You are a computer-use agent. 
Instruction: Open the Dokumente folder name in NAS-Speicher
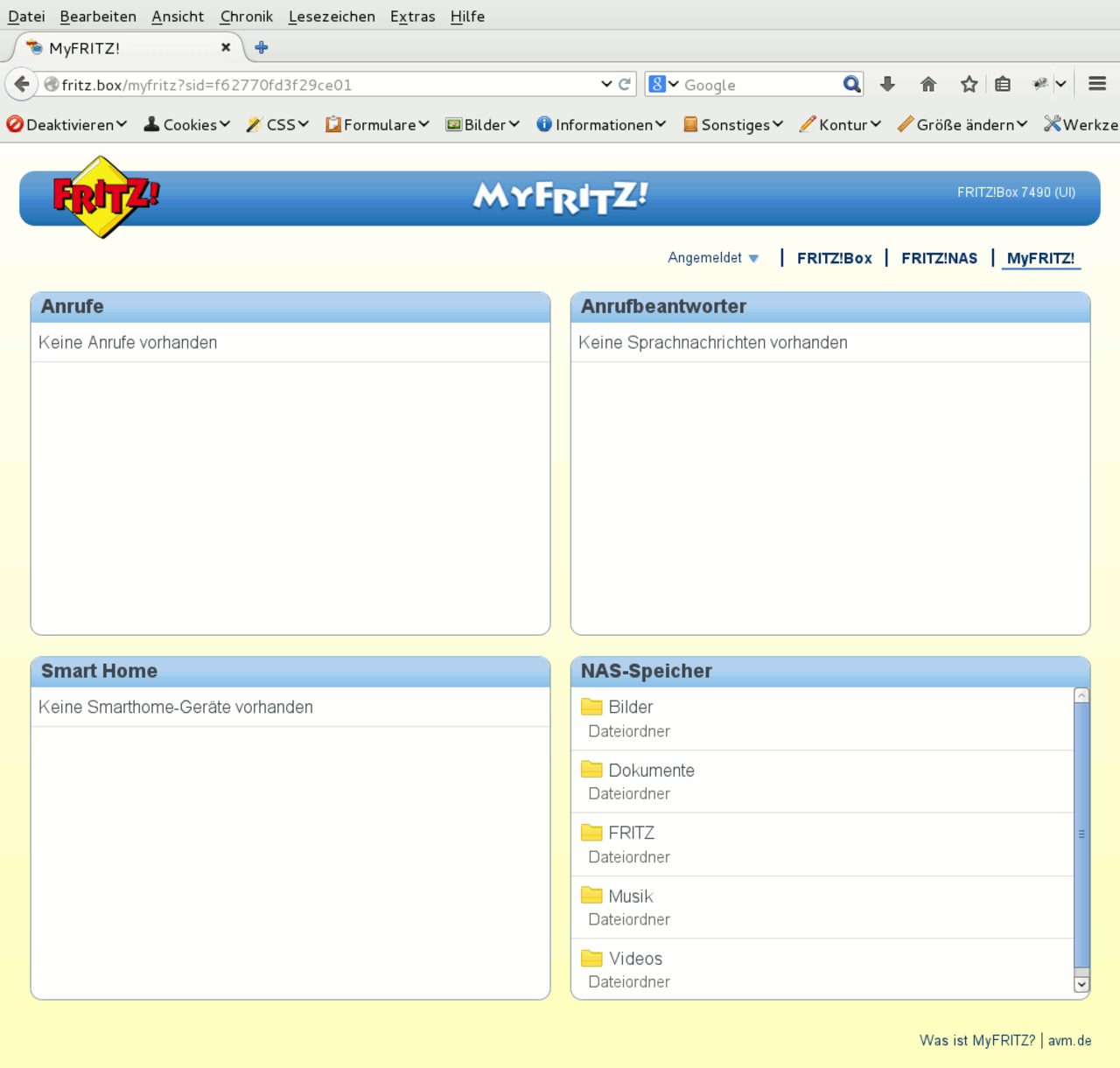(x=652, y=770)
